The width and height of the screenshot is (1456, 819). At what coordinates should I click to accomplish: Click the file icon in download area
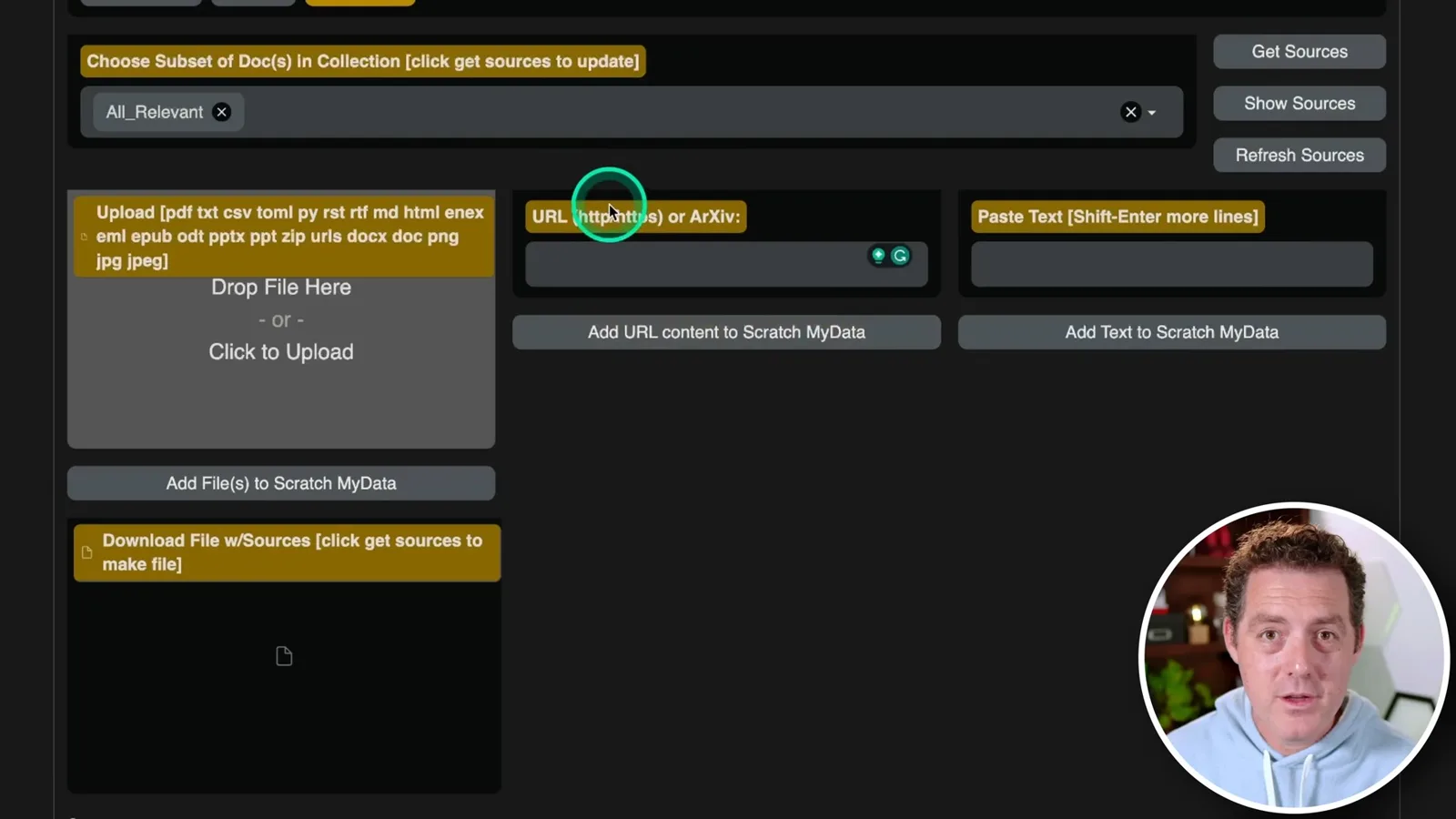(284, 656)
